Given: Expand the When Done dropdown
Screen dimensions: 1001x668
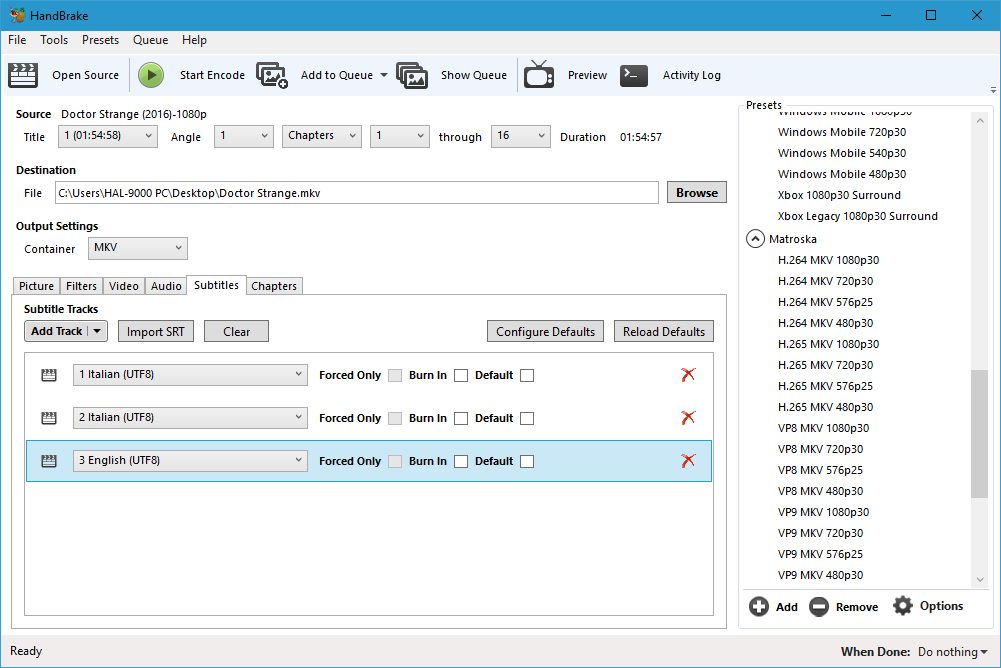Looking at the screenshot, I should pos(948,652).
